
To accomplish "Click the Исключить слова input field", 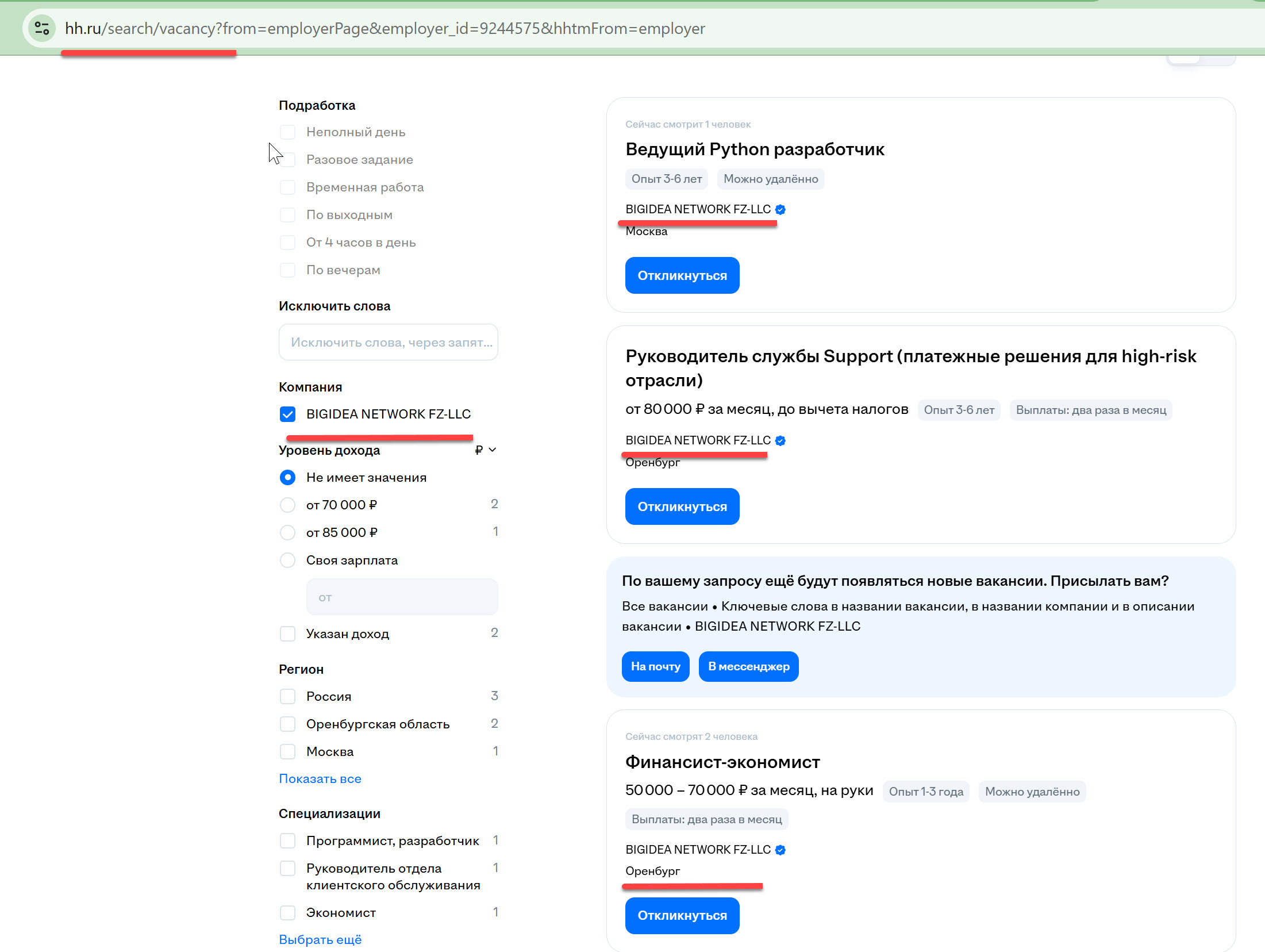I will click(388, 343).
